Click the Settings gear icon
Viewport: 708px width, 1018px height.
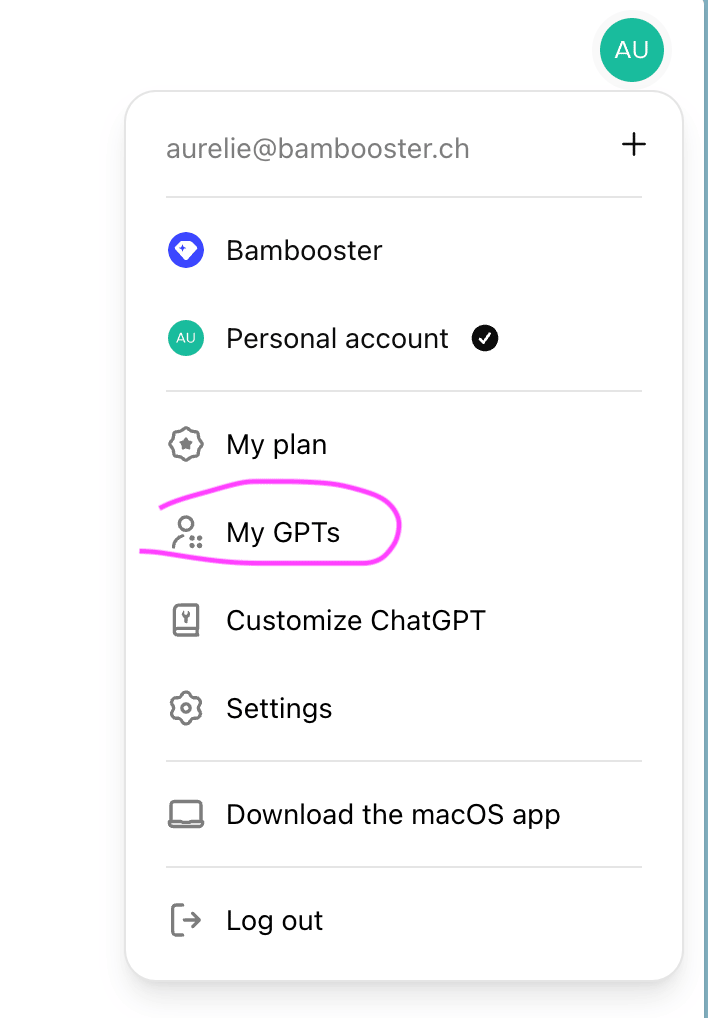click(x=186, y=708)
